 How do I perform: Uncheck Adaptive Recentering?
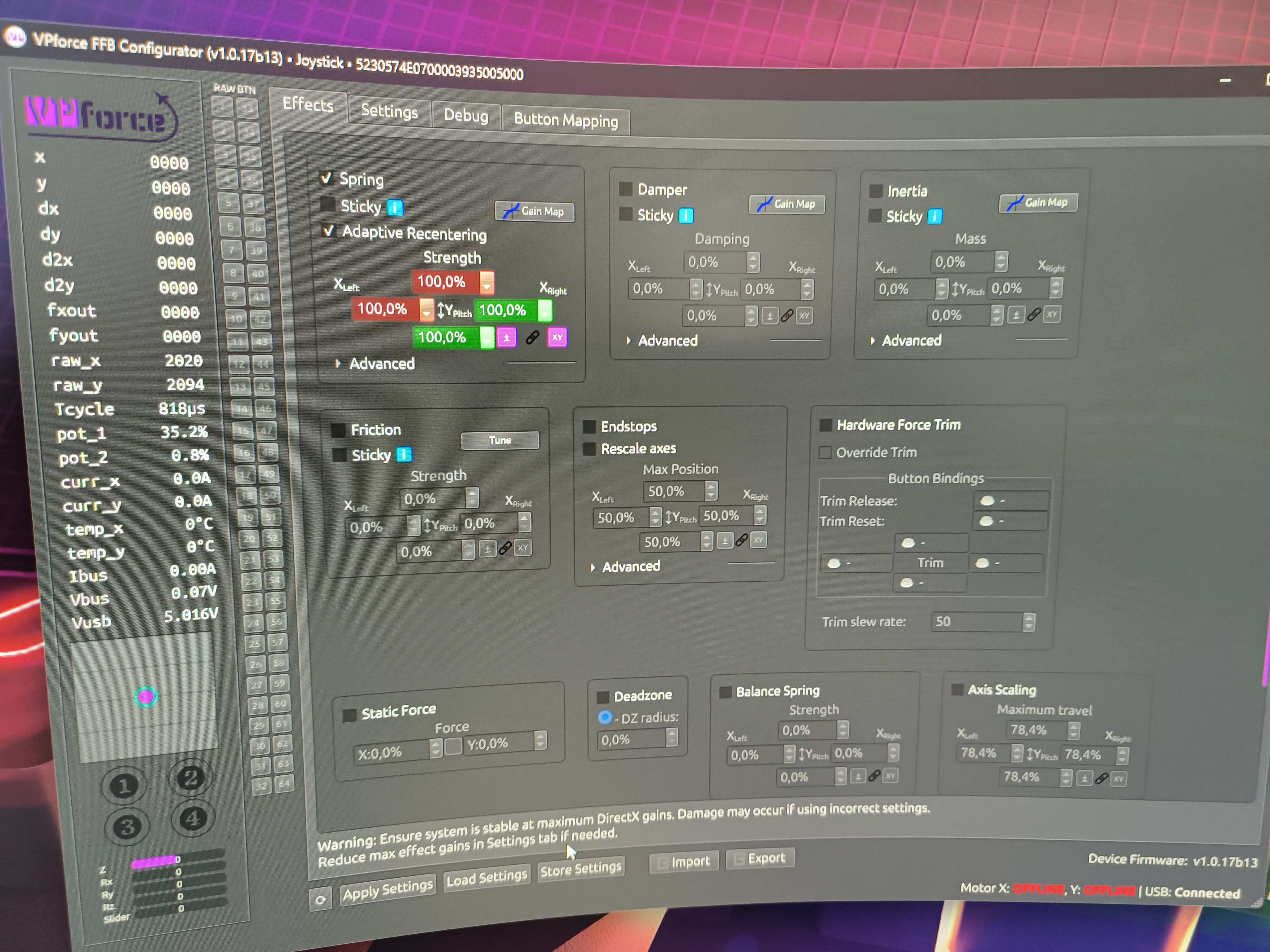tap(328, 231)
